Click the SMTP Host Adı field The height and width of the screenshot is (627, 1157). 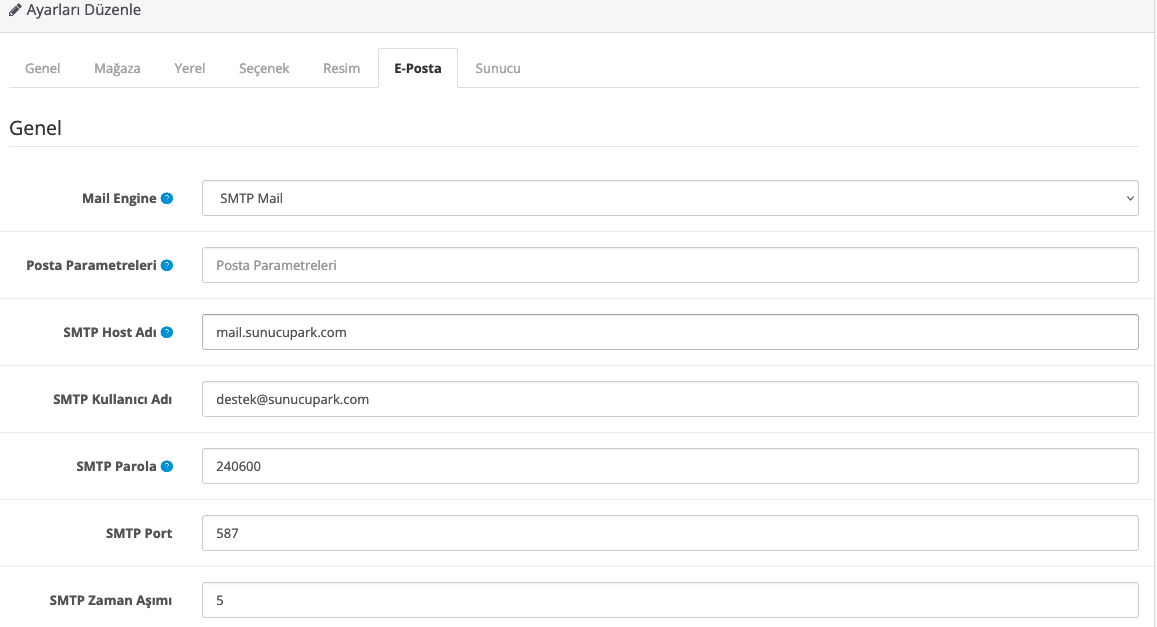tap(670, 333)
